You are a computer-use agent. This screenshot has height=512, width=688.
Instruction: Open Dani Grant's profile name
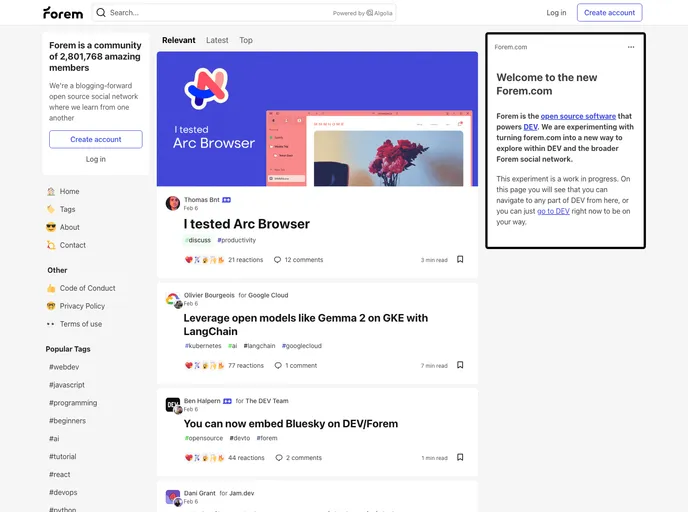200,494
